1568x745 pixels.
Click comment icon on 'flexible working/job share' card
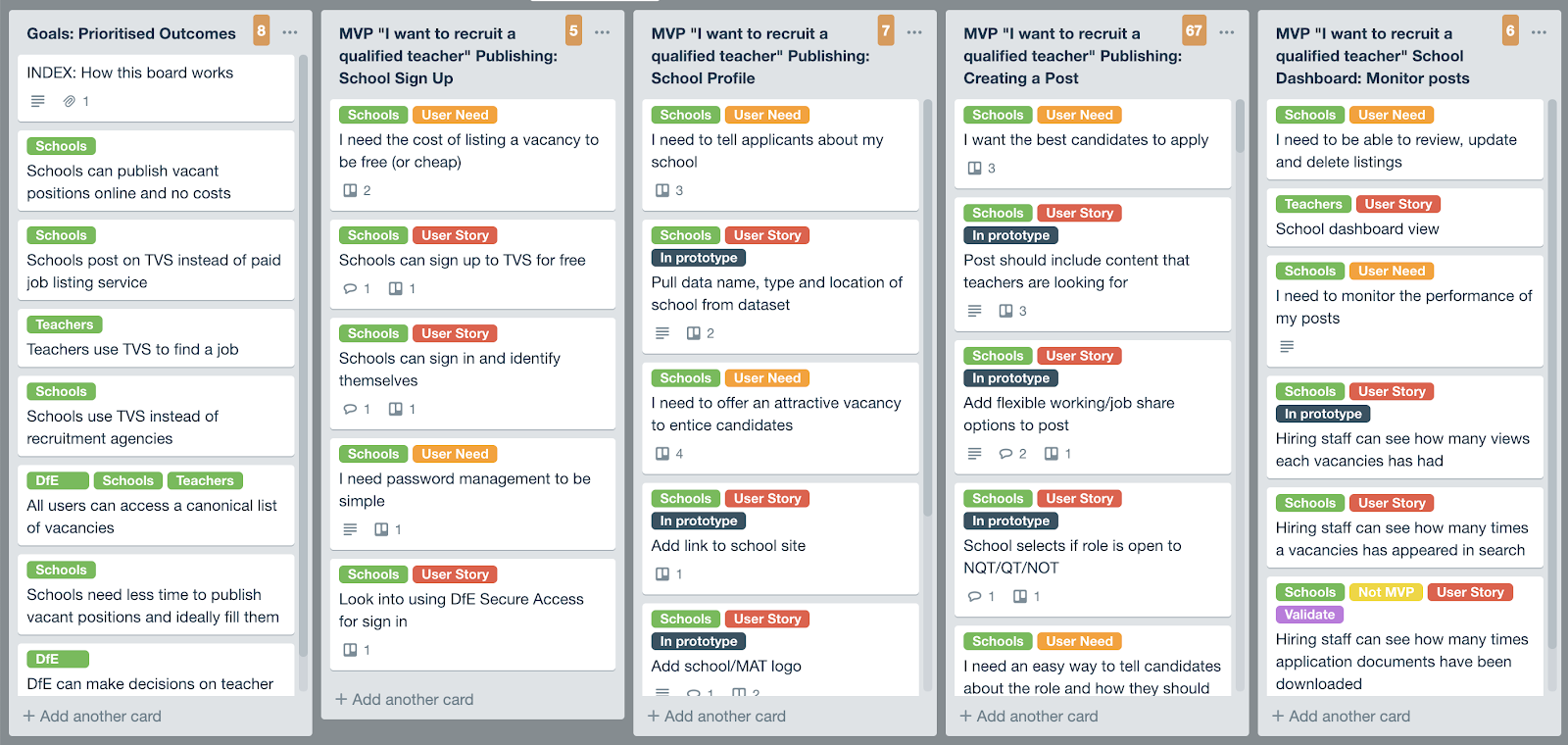[1005, 454]
